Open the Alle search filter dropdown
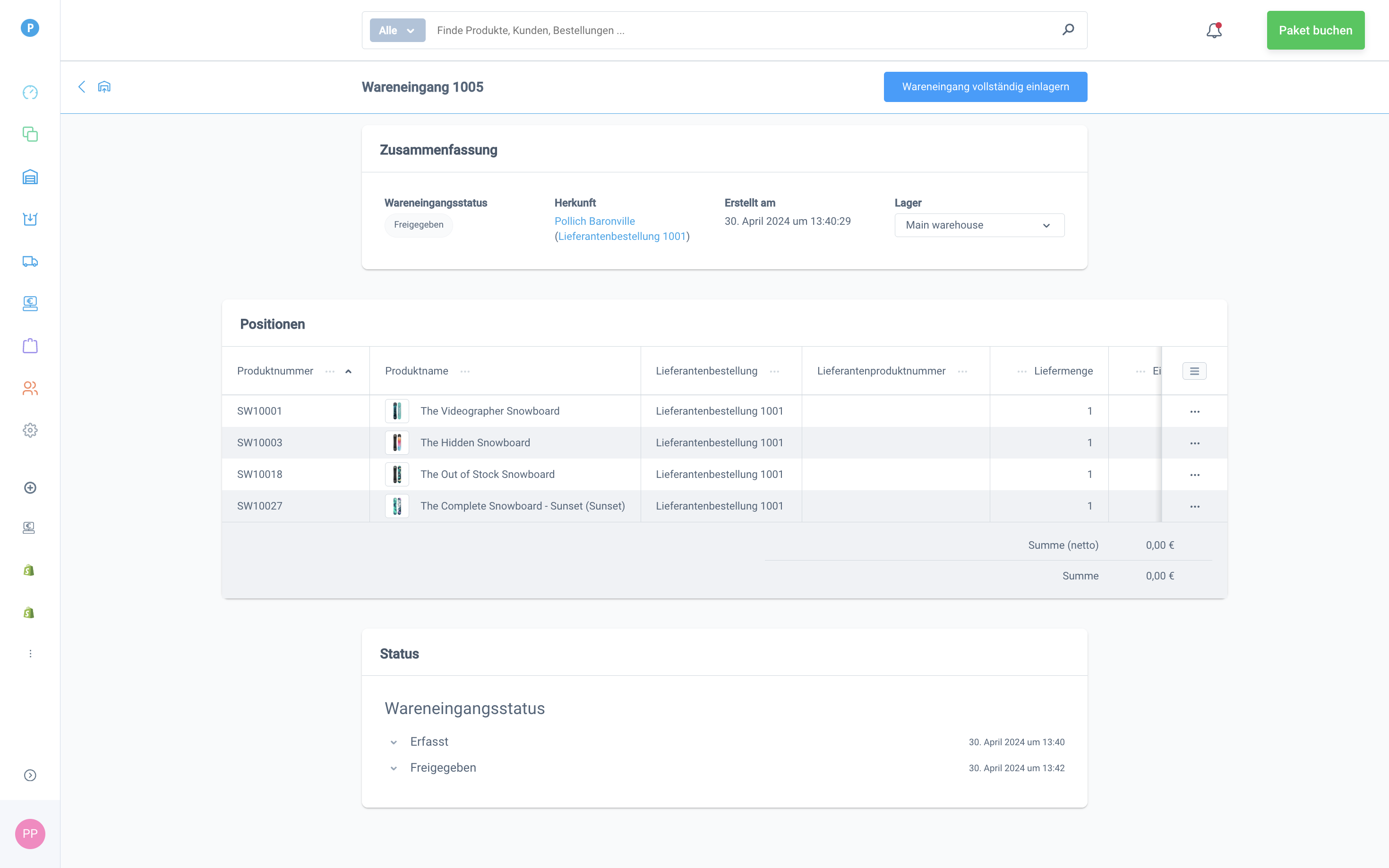Screen dimensions: 1389x868 pyautogui.click(x=397, y=30)
